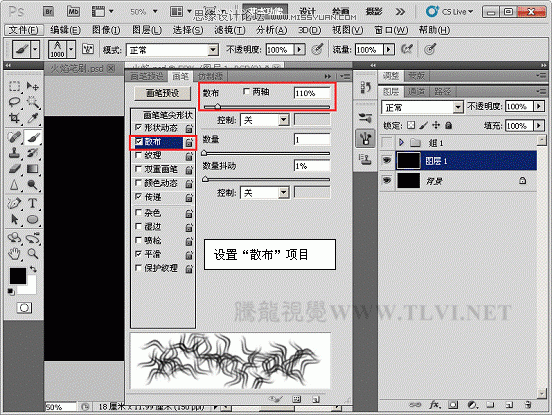Select the Move tool

33,86
